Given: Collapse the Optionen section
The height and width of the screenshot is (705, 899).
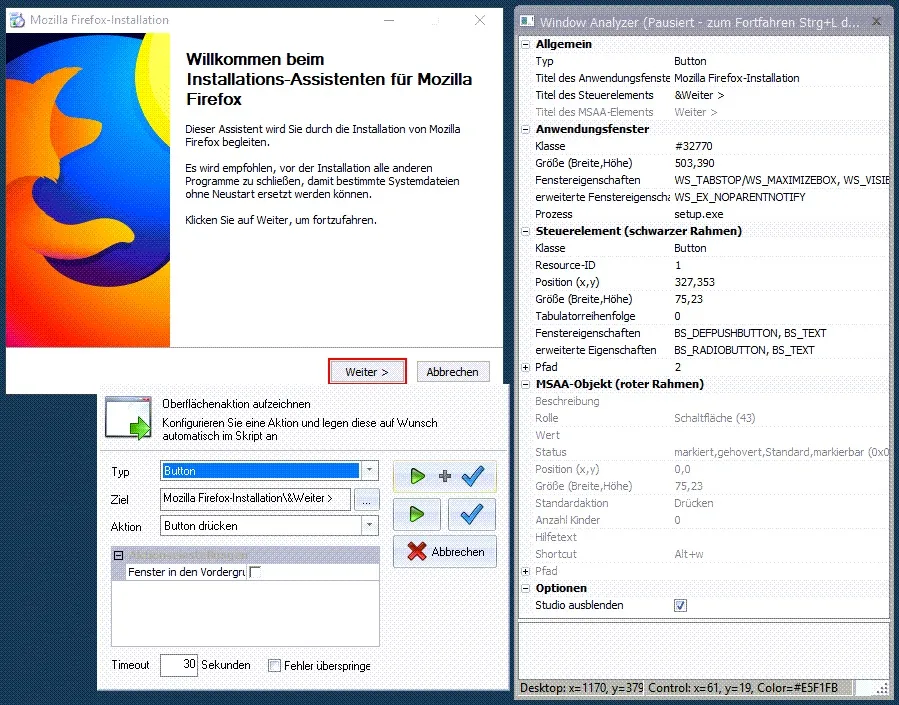Looking at the screenshot, I should coord(525,588).
